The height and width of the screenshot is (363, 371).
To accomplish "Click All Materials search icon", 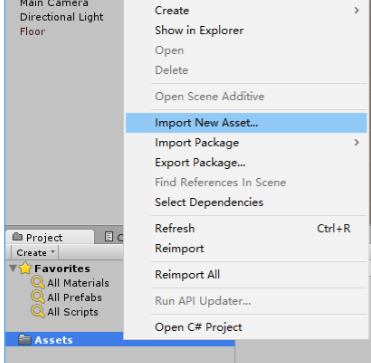I will 38,283.
